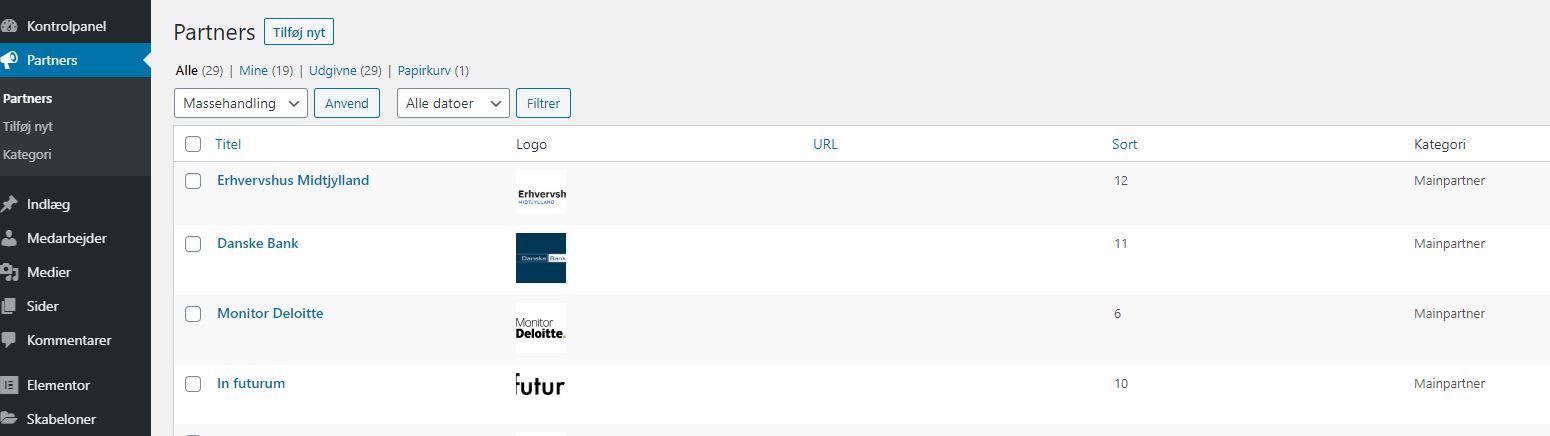Open the Monitor Deloitte logo thumbnail
Viewport: 1550px width, 436px height.
(x=541, y=328)
